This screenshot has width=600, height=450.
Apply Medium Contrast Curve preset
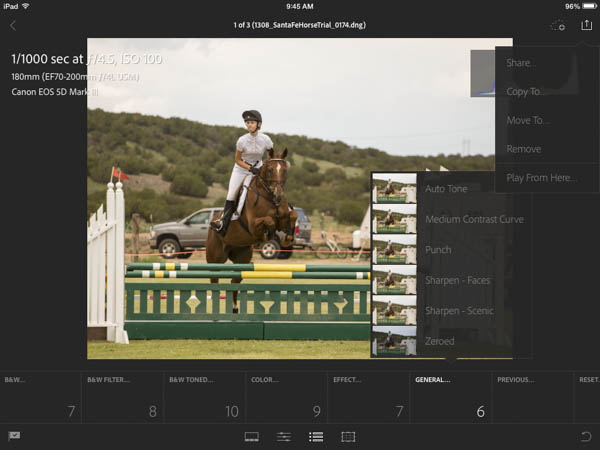pyautogui.click(x=474, y=219)
